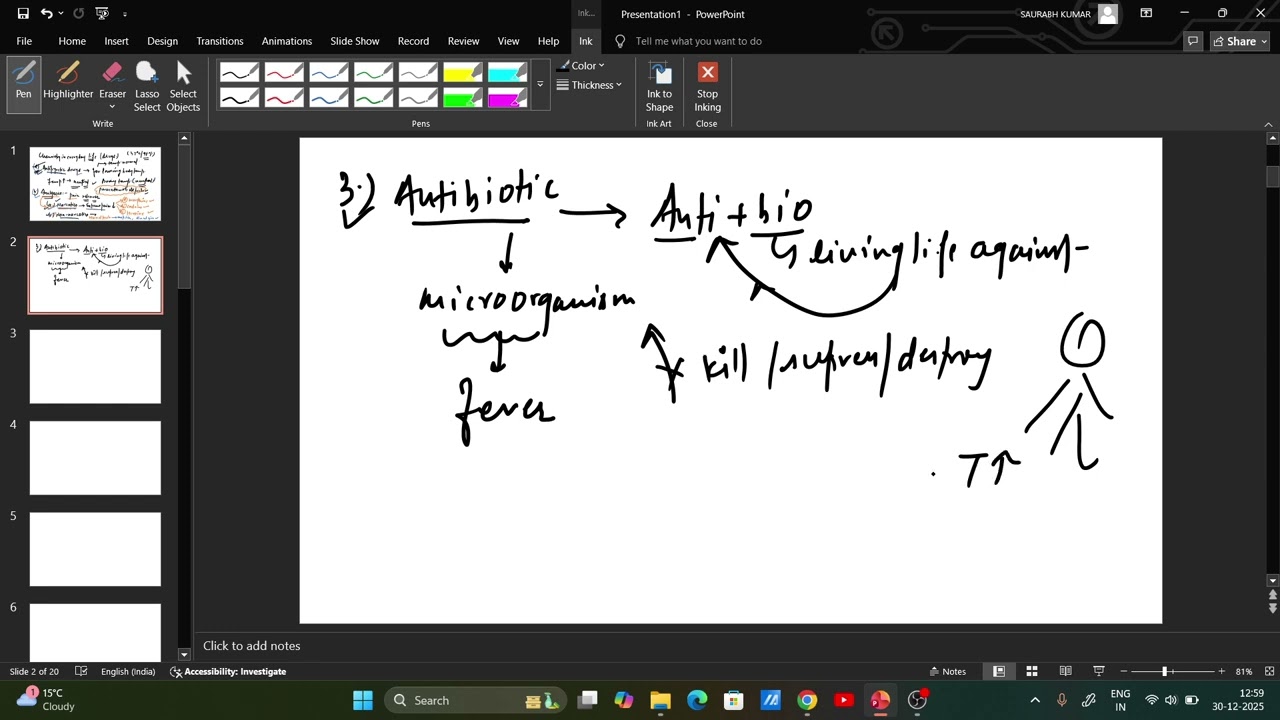Open the File menu
The image size is (1280, 720).
click(24, 41)
